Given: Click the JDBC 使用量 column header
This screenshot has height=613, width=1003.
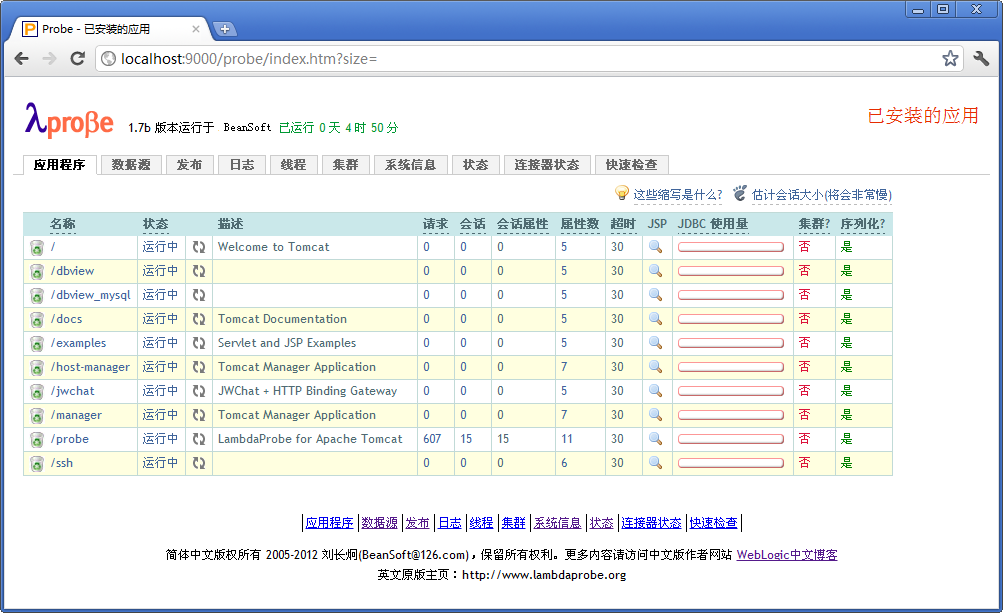Looking at the screenshot, I should [713, 224].
